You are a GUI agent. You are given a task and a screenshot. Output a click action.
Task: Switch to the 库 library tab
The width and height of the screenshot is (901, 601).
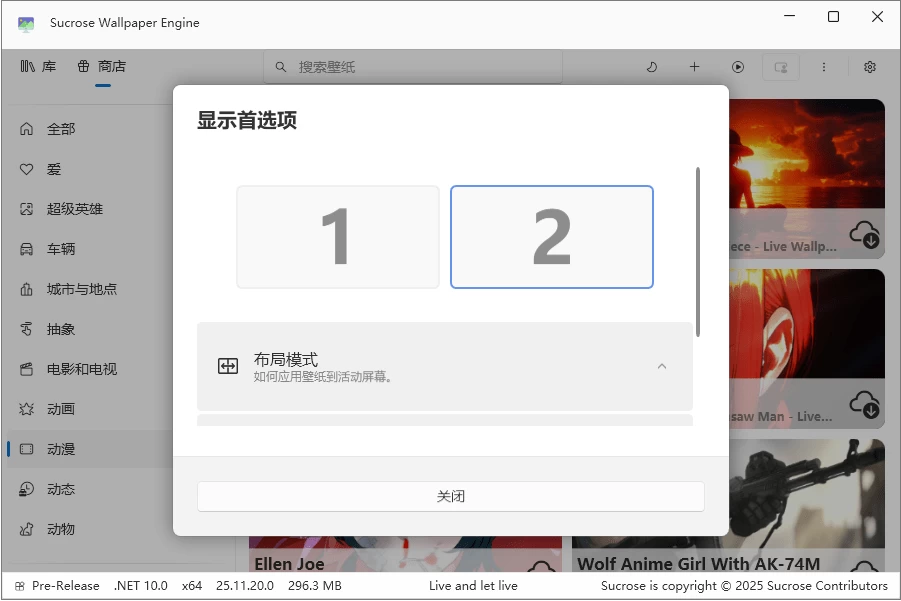40,67
